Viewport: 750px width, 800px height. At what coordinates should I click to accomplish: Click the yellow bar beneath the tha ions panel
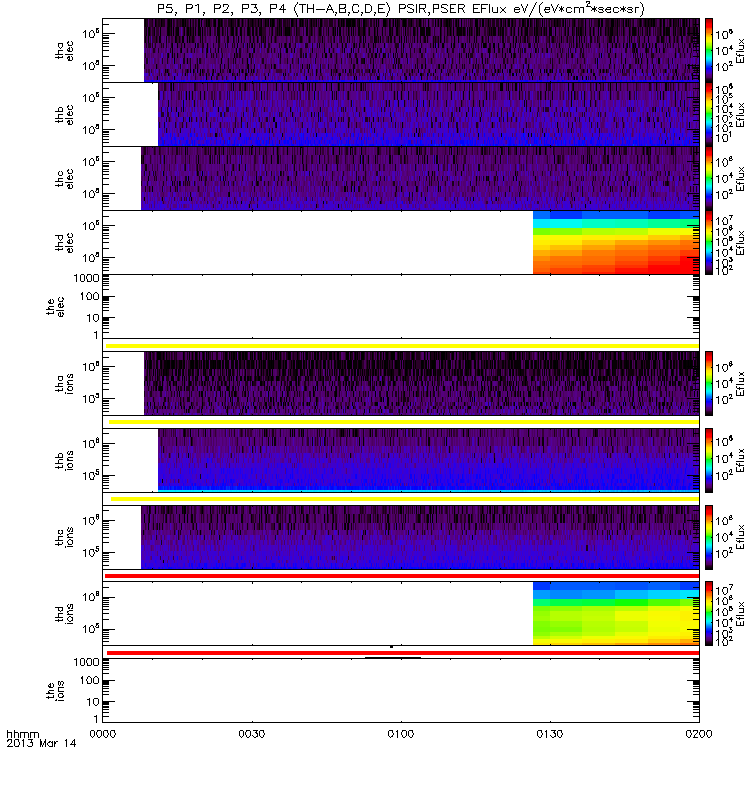[x=404, y=422]
